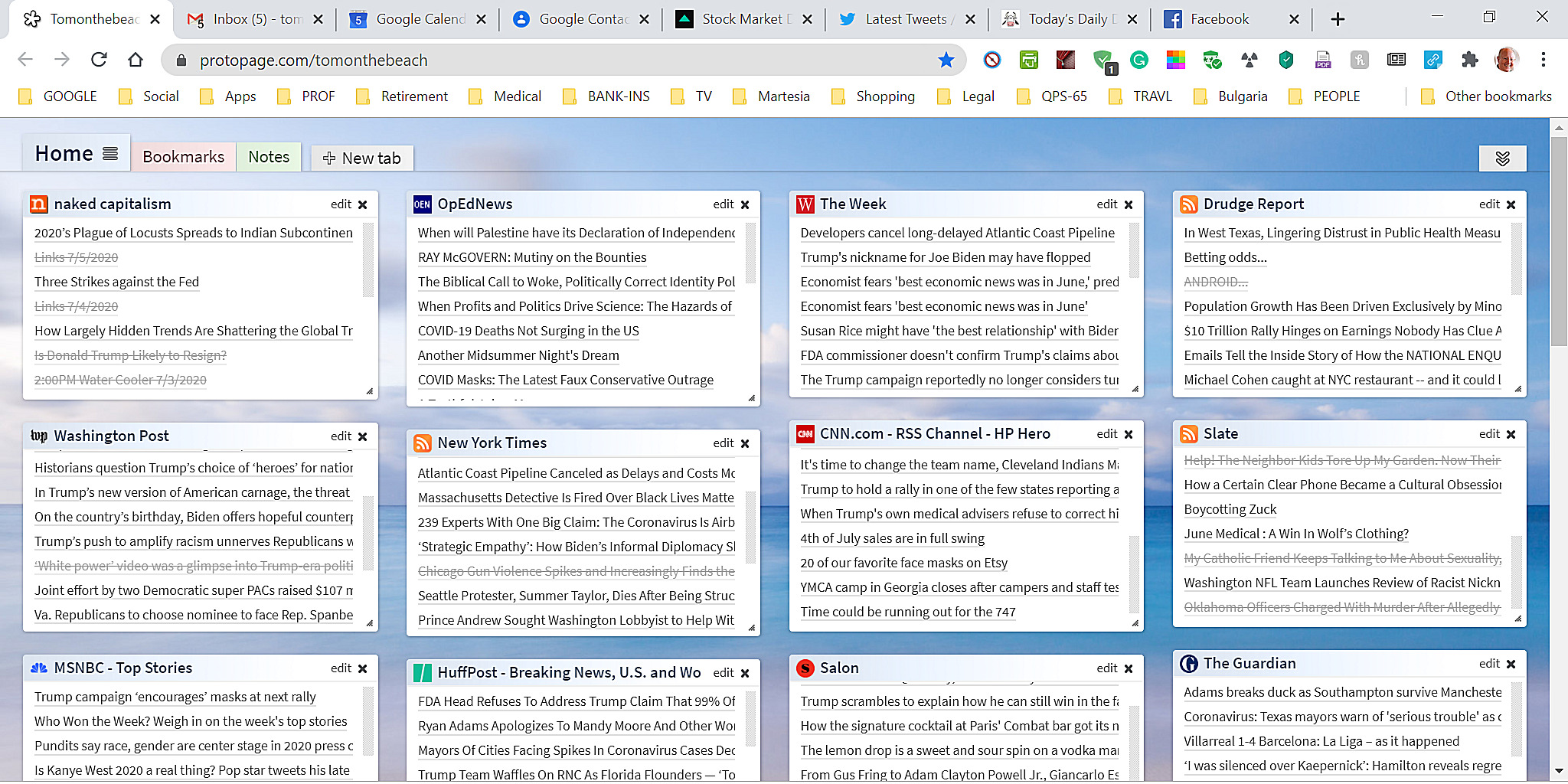Click the PDF extension icon

[1323, 60]
